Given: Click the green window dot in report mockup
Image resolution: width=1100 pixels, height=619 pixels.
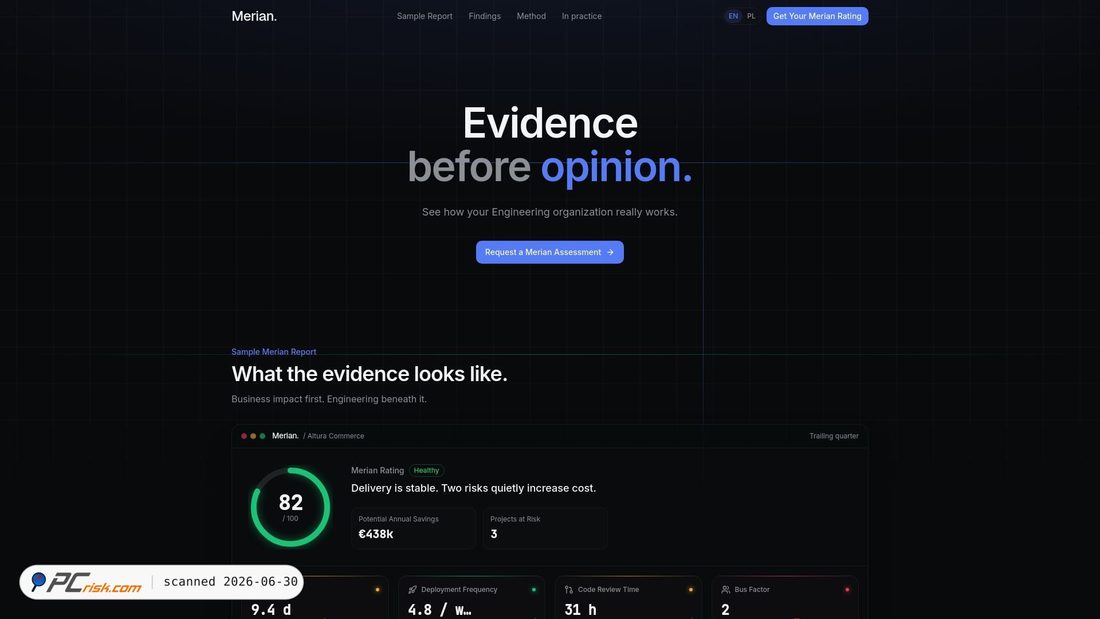Looking at the screenshot, I should tap(262, 436).
